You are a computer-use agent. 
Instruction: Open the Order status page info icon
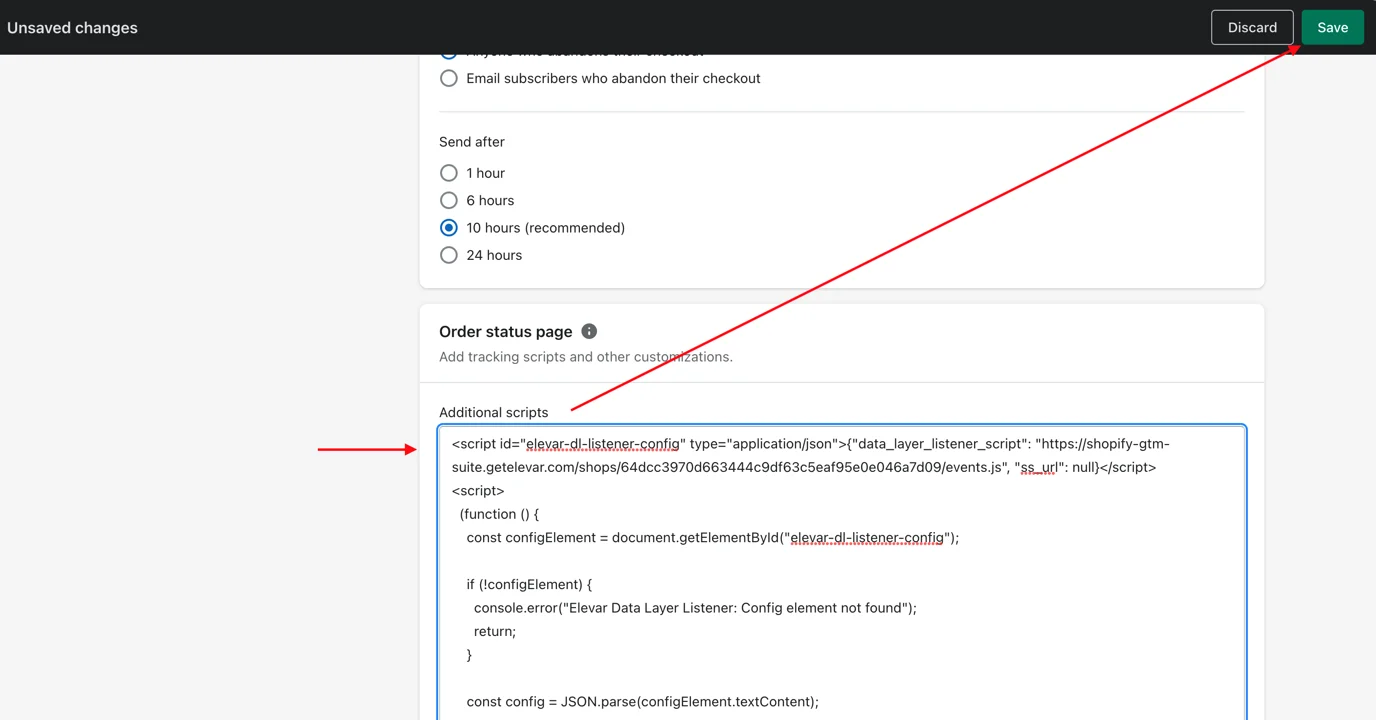click(589, 331)
